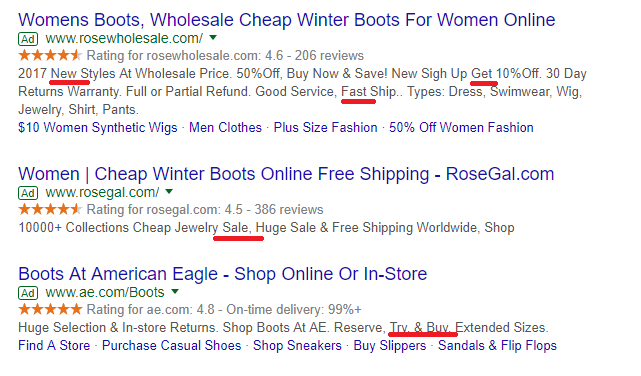
Task: Click the Ad badge beside rosegal.com
Action: tap(28, 193)
